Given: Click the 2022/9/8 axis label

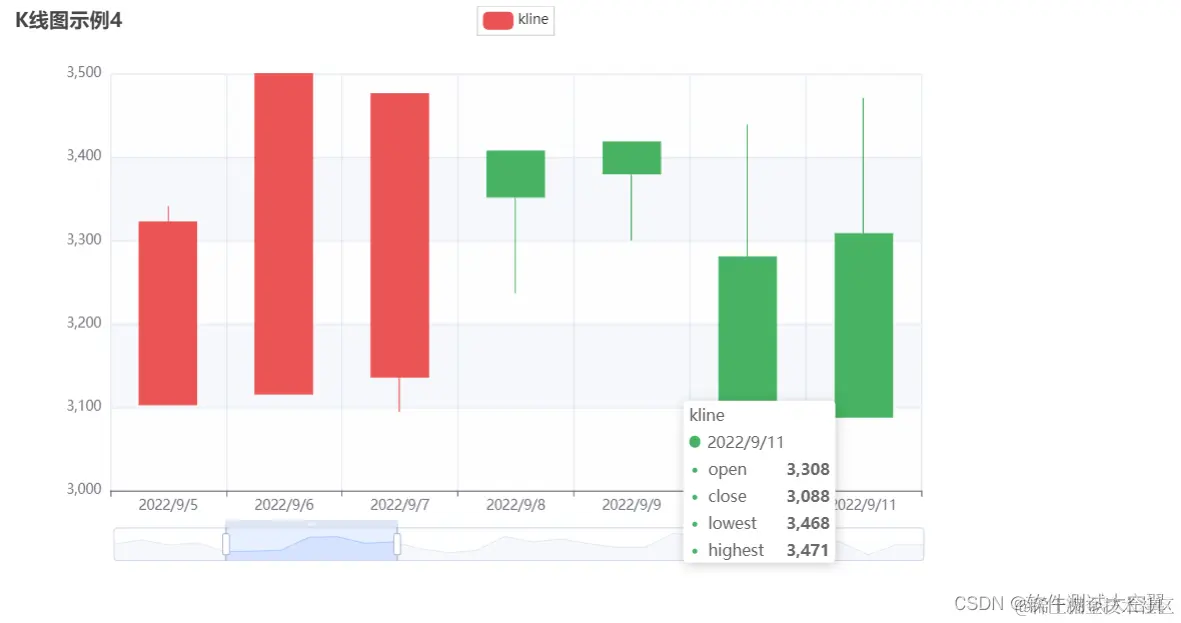Looking at the screenshot, I should (x=516, y=505).
